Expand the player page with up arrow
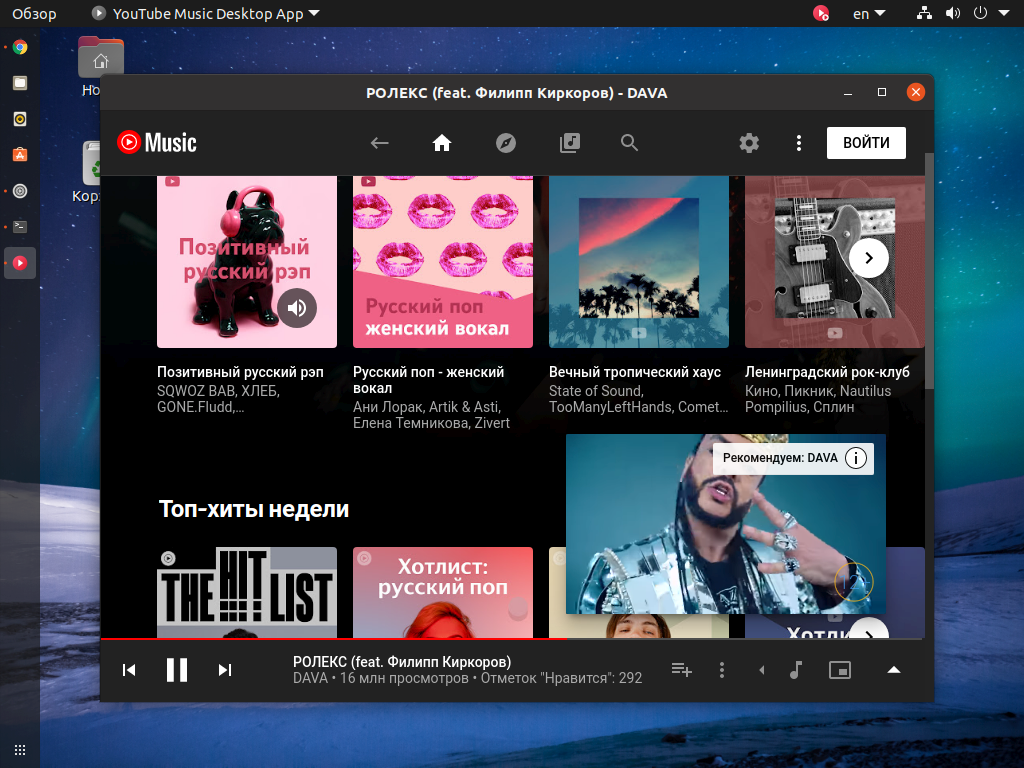 pos(894,670)
